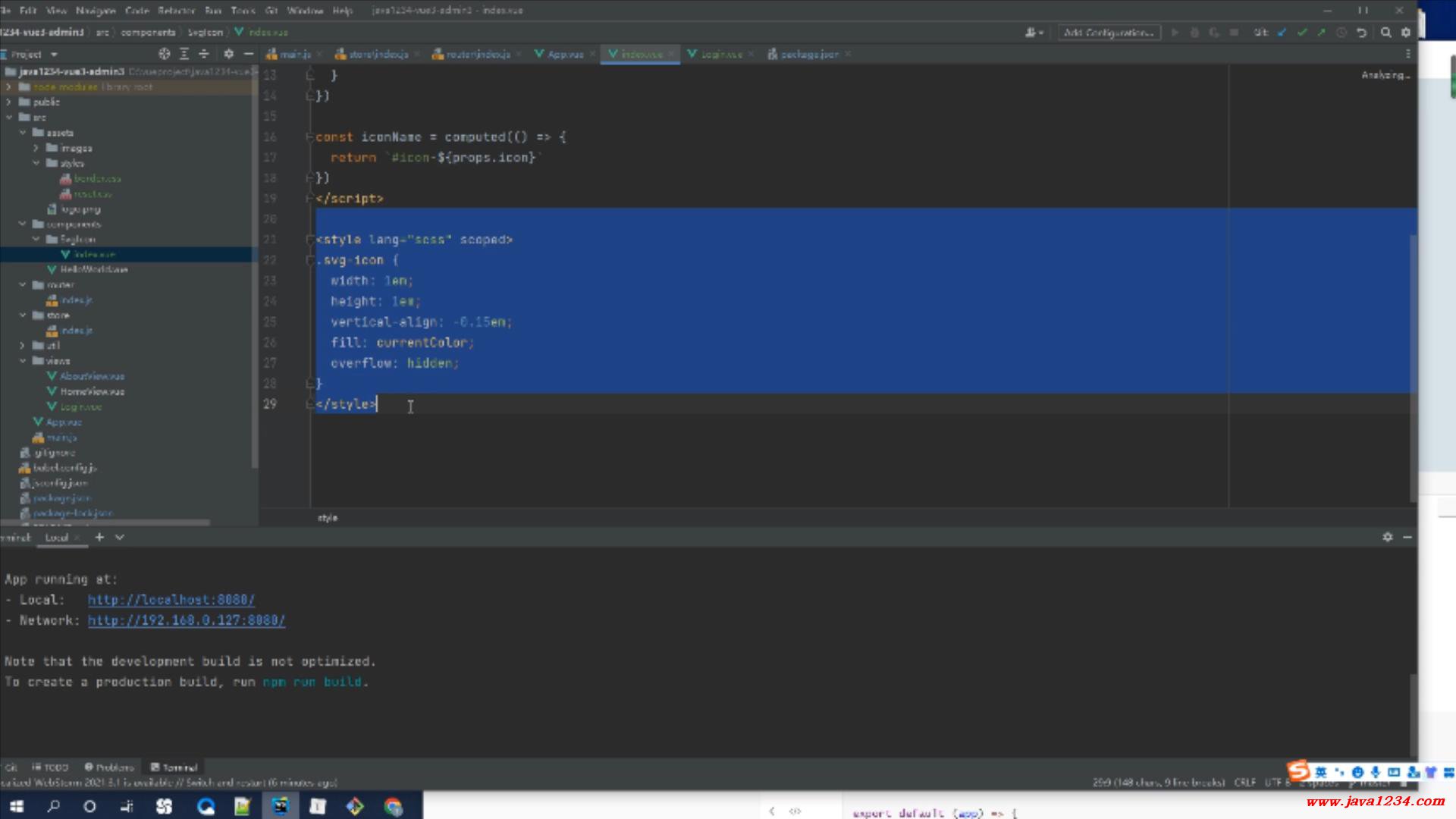Open IDE settings gear in toolbar

1406,33
